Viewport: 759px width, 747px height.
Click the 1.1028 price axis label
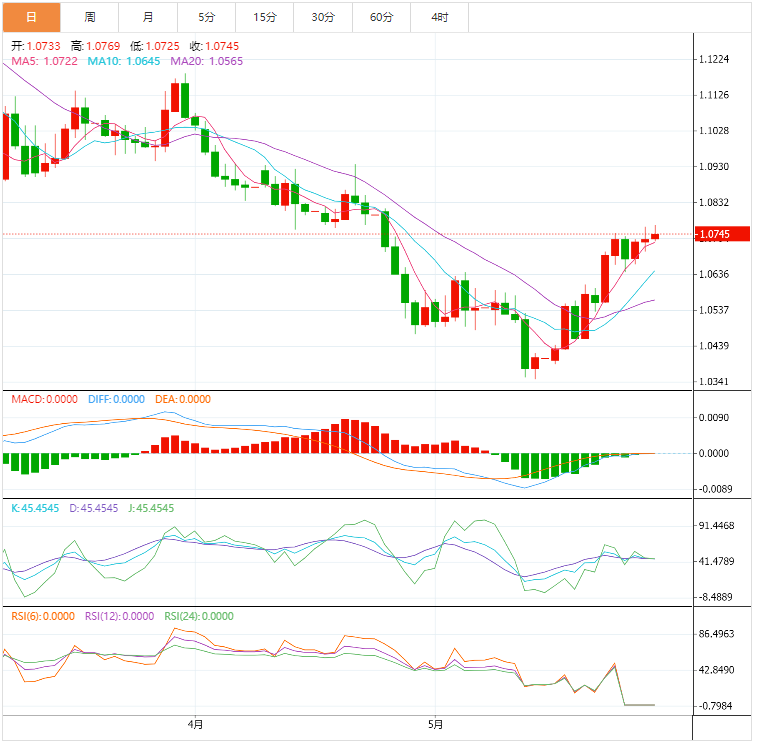tap(714, 131)
